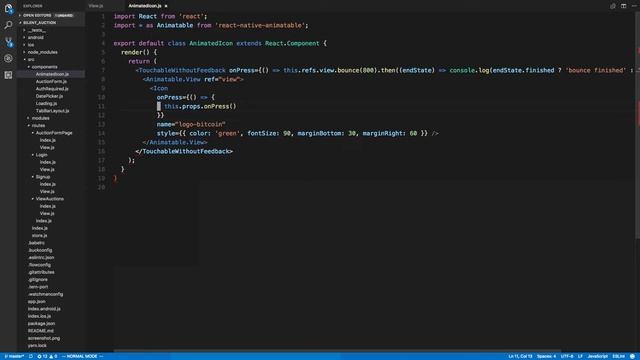The width and height of the screenshot is (640, 360).
Task: Open index.js under the Login folder
Action: coord(47,162)
